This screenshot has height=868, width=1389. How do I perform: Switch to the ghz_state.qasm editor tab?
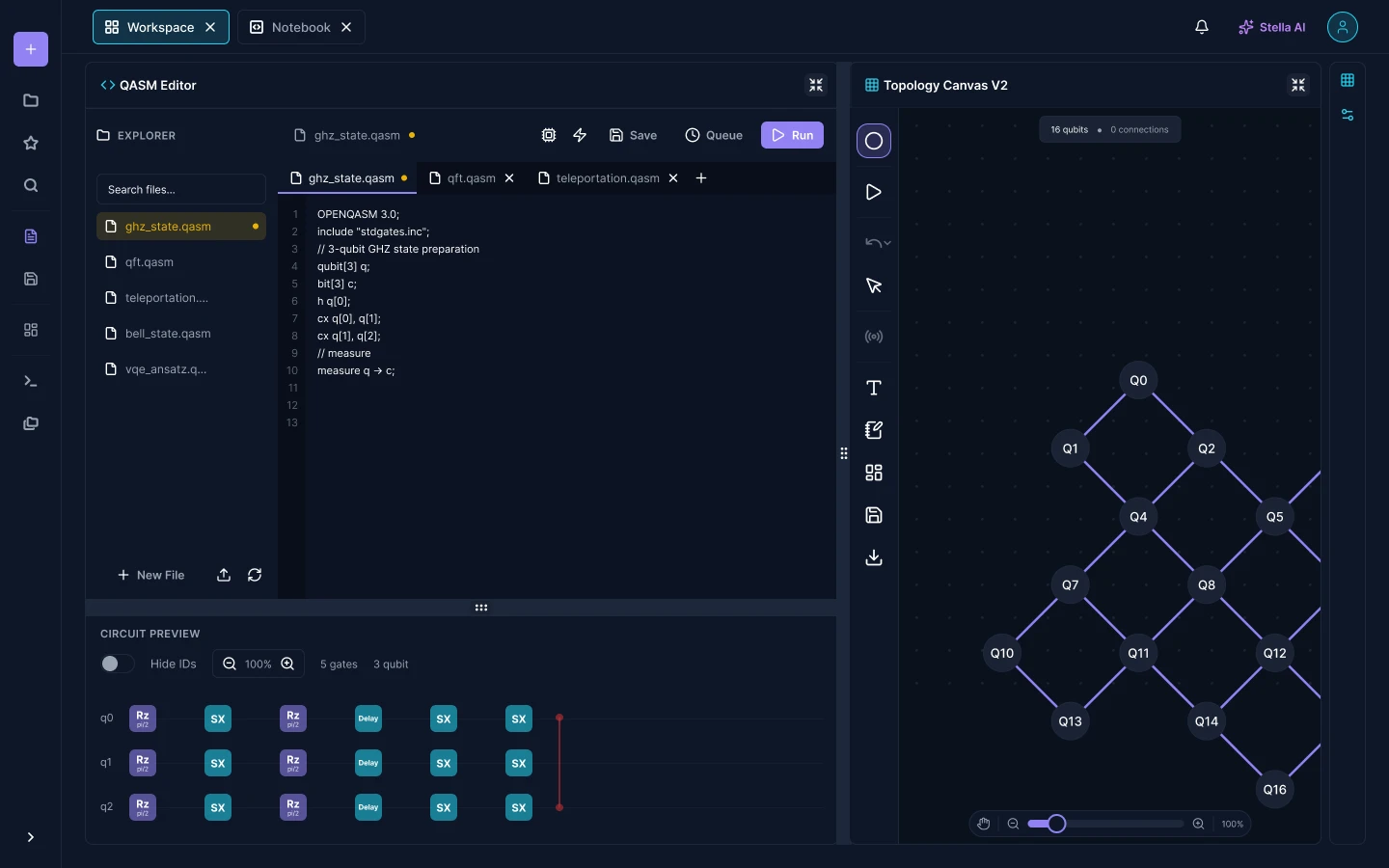point(347,177)
